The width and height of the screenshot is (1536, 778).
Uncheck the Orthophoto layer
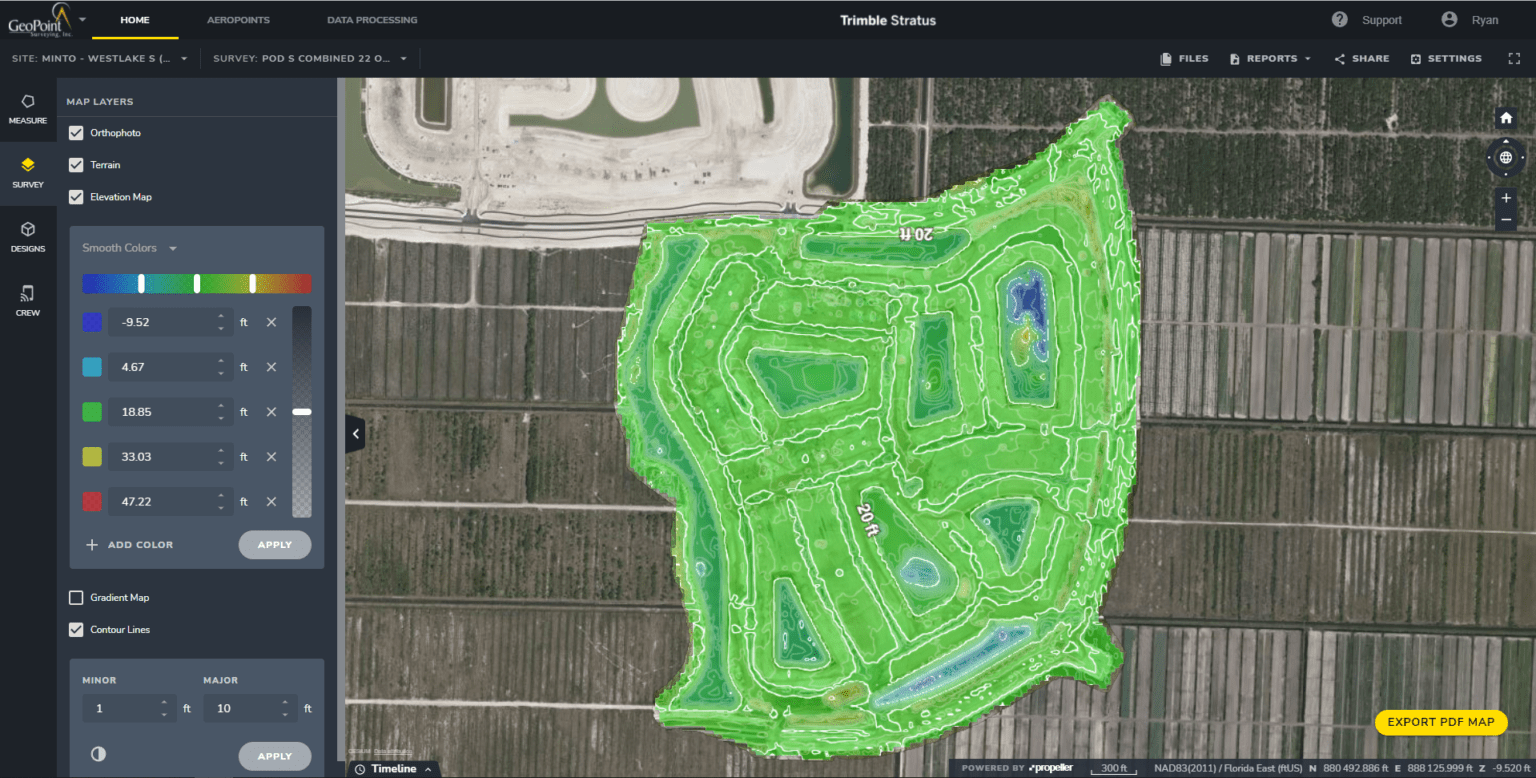pyautogui.click(x=76, y=133)
